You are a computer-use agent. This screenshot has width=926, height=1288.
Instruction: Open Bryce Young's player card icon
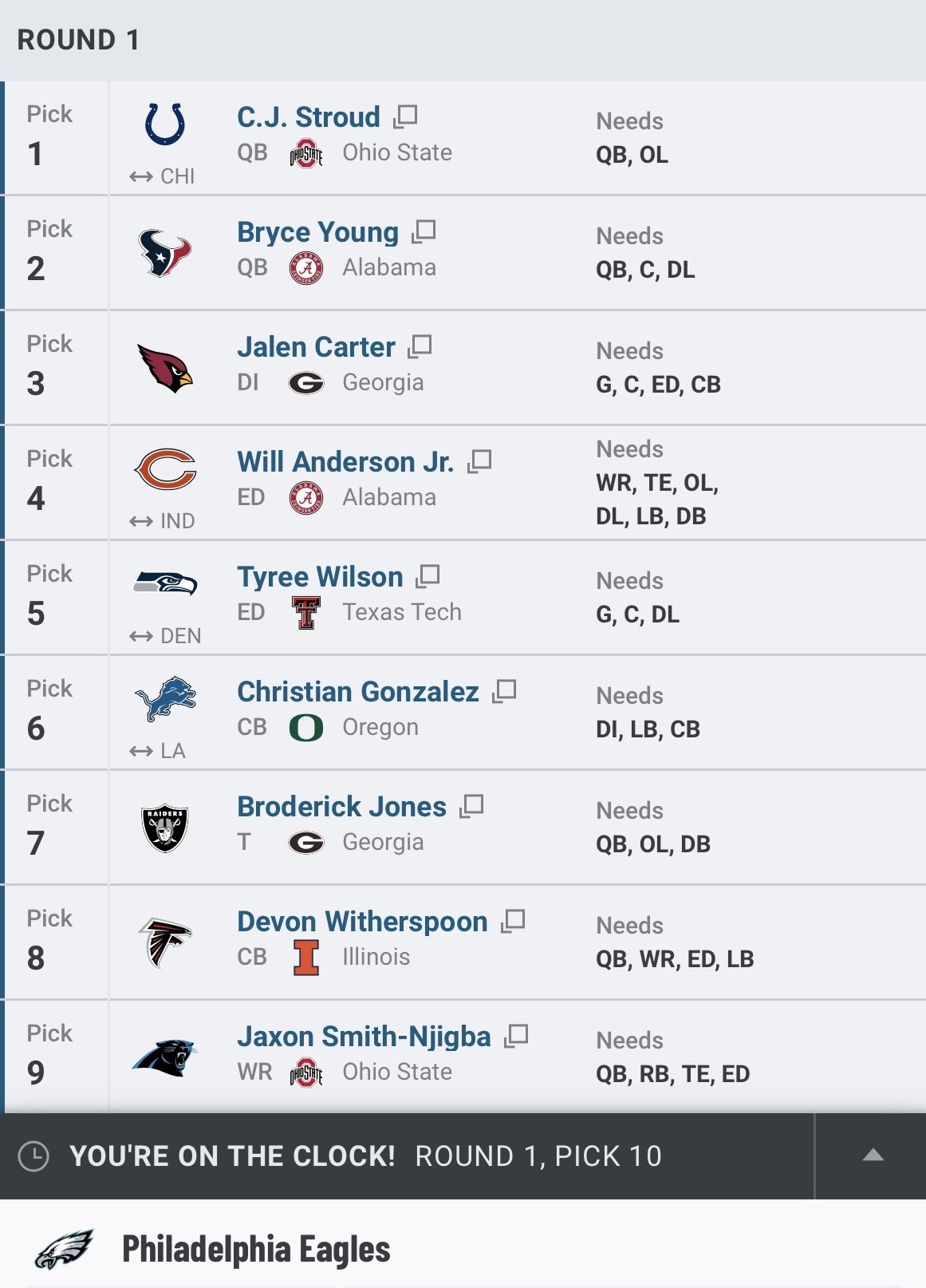click(424, 231)
